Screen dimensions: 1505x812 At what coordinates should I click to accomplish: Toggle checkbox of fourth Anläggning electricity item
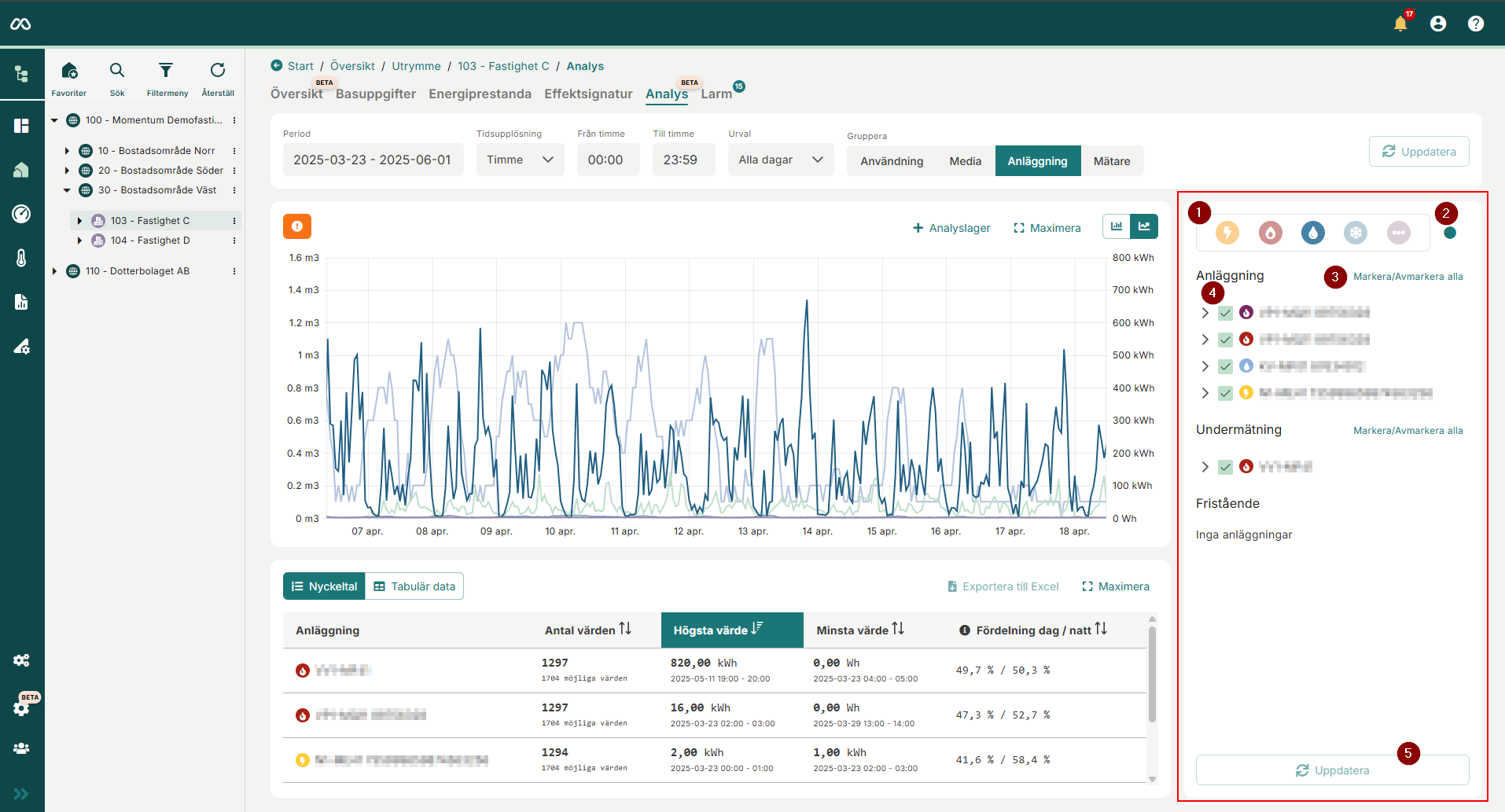pyautogui.click(x=1225, y=393)
